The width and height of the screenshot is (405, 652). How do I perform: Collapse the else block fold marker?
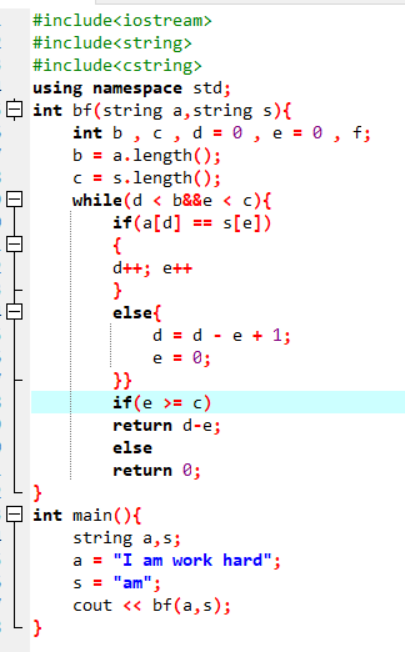tap(15, 311)
